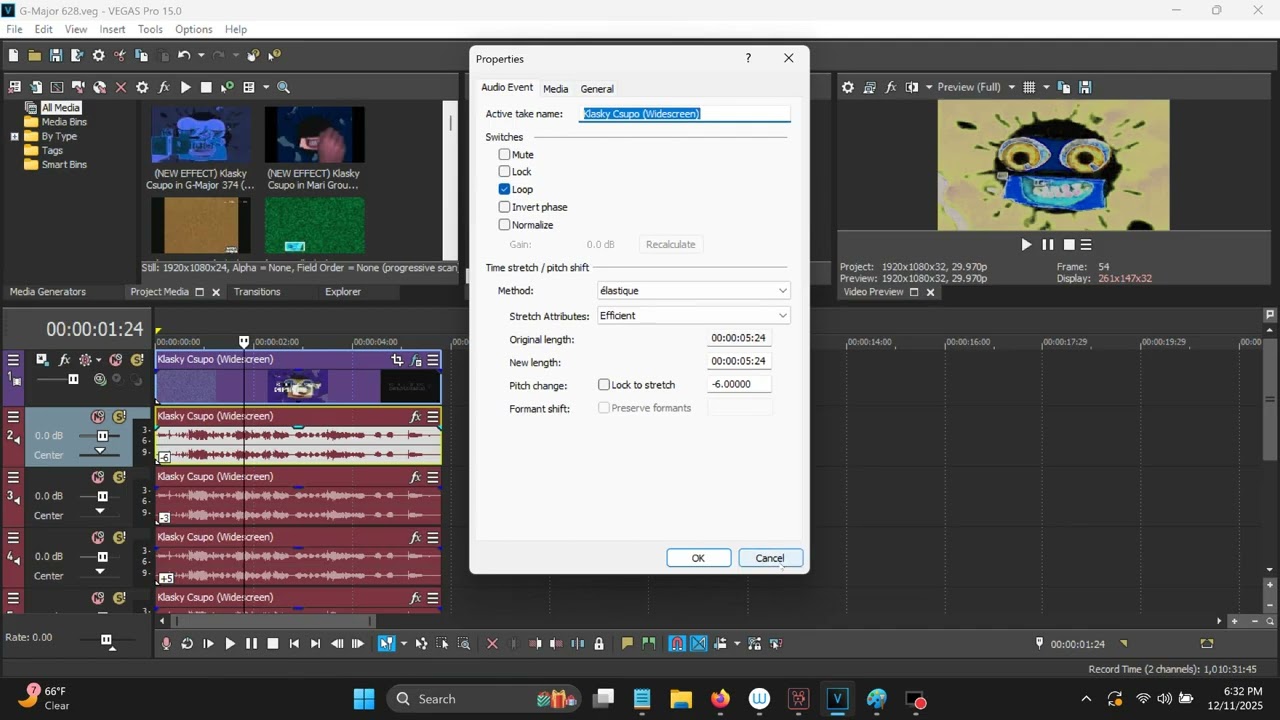Tick the Normalize checkbox
The image size is (1280, 720).
(x=505, y=225)
